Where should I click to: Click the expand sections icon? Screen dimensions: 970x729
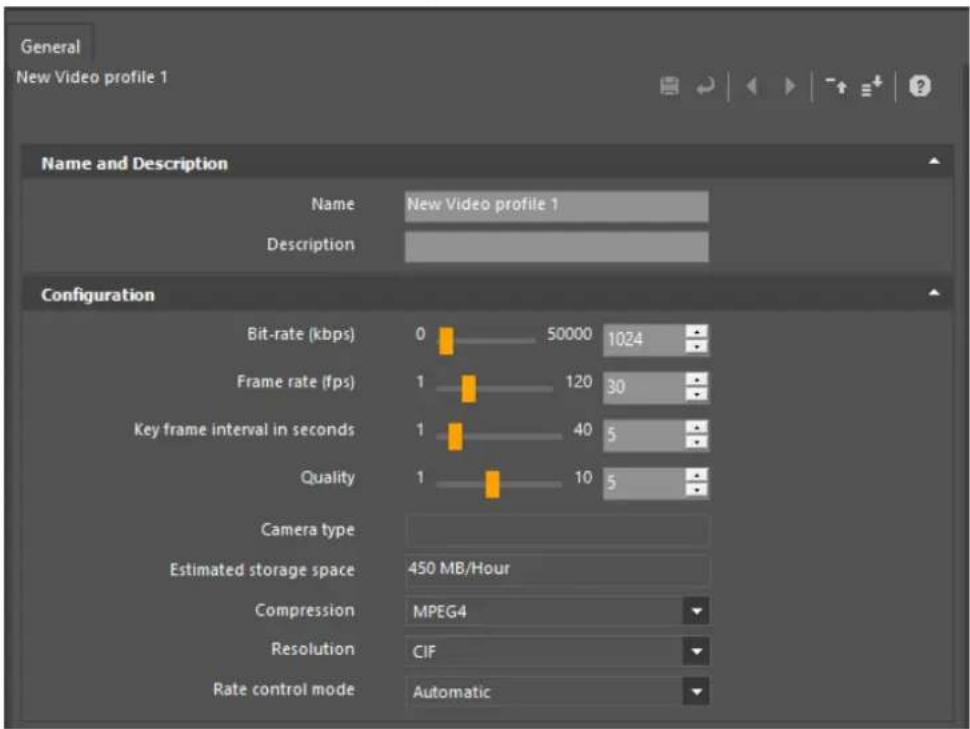(872, 86)
